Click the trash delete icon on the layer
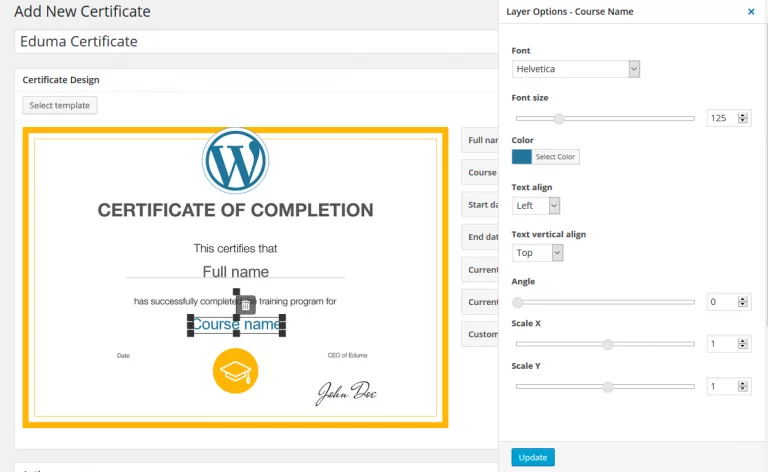The width and height of the screenshot is (768, 472). point(246,305)
